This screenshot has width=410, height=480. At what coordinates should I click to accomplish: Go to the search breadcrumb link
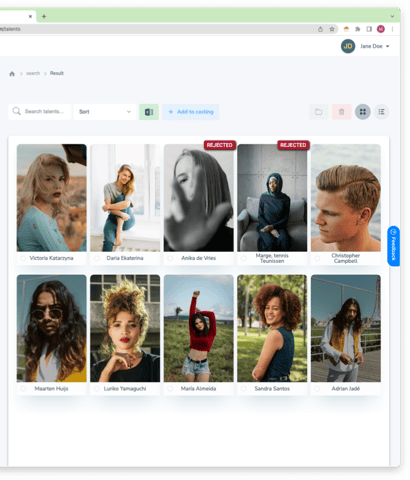pyautogui.click(x=33, y=73)
